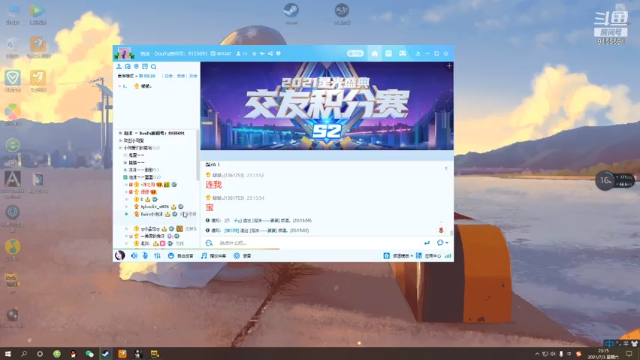Expand the second channel node in the tree

point(120,140)
